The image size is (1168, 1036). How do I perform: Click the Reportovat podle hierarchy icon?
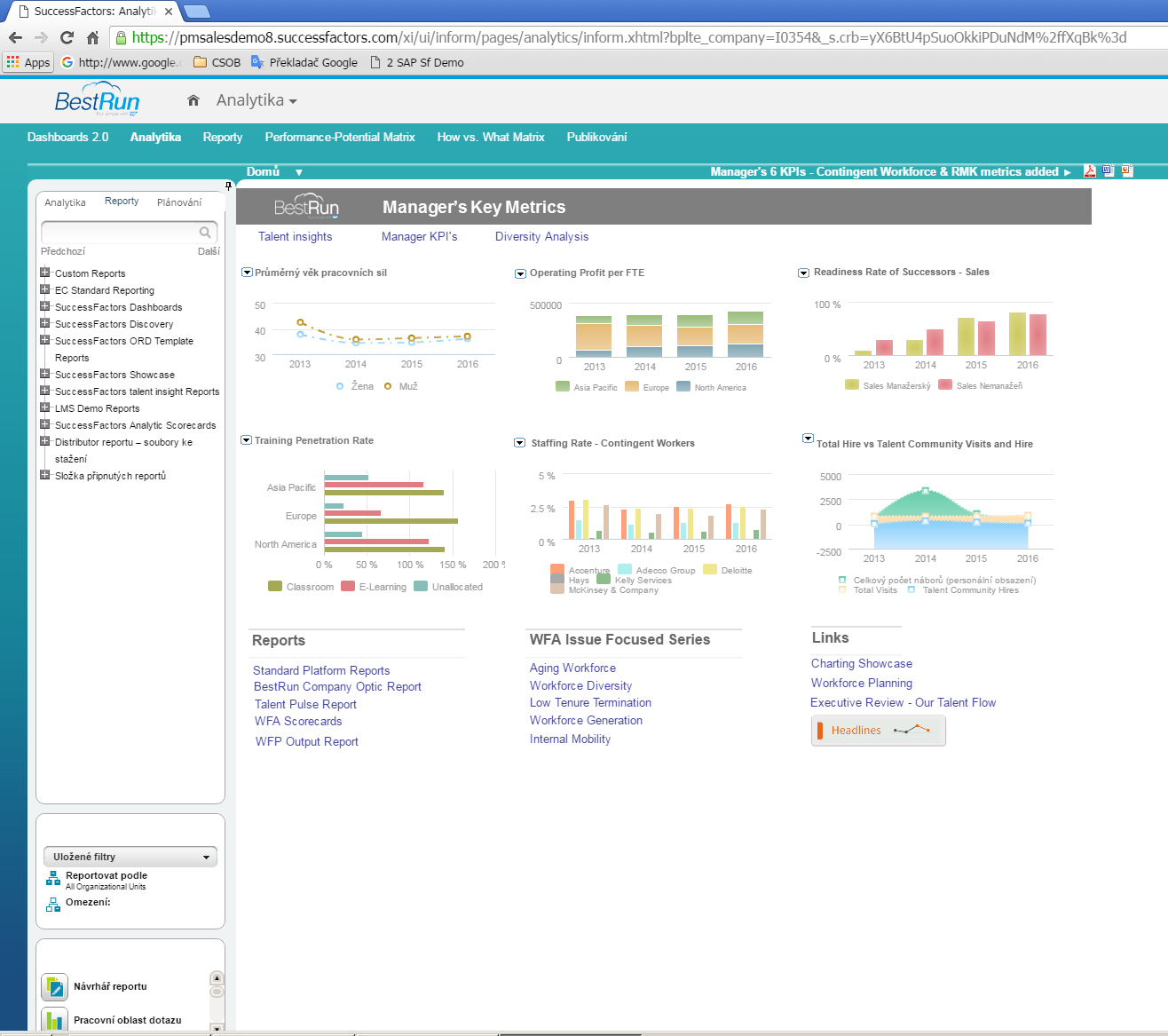coord(53,879)
